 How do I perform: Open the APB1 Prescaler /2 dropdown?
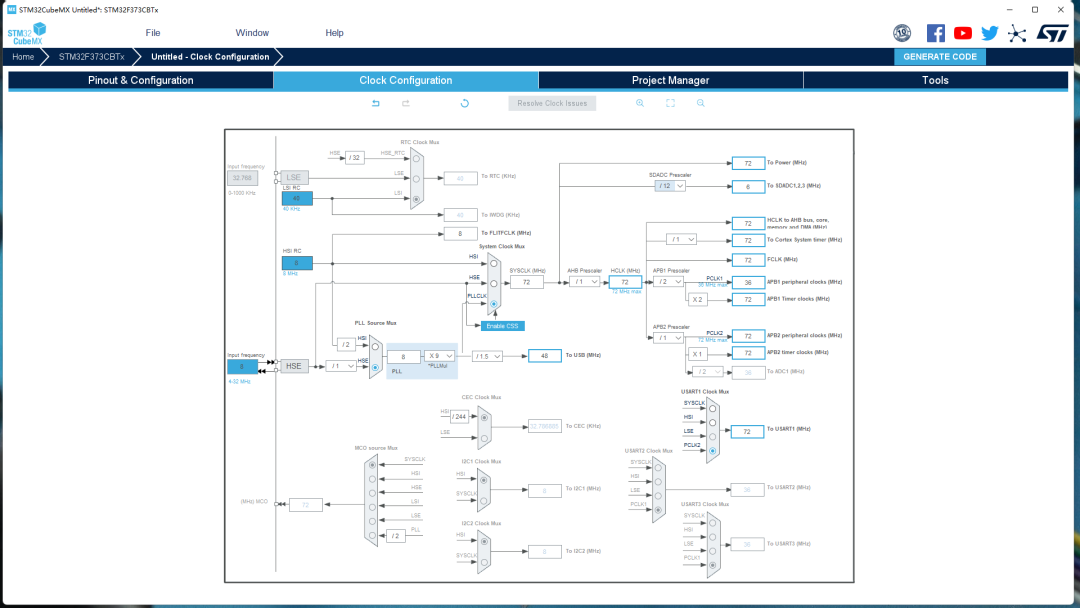click(x=668, y=282)
